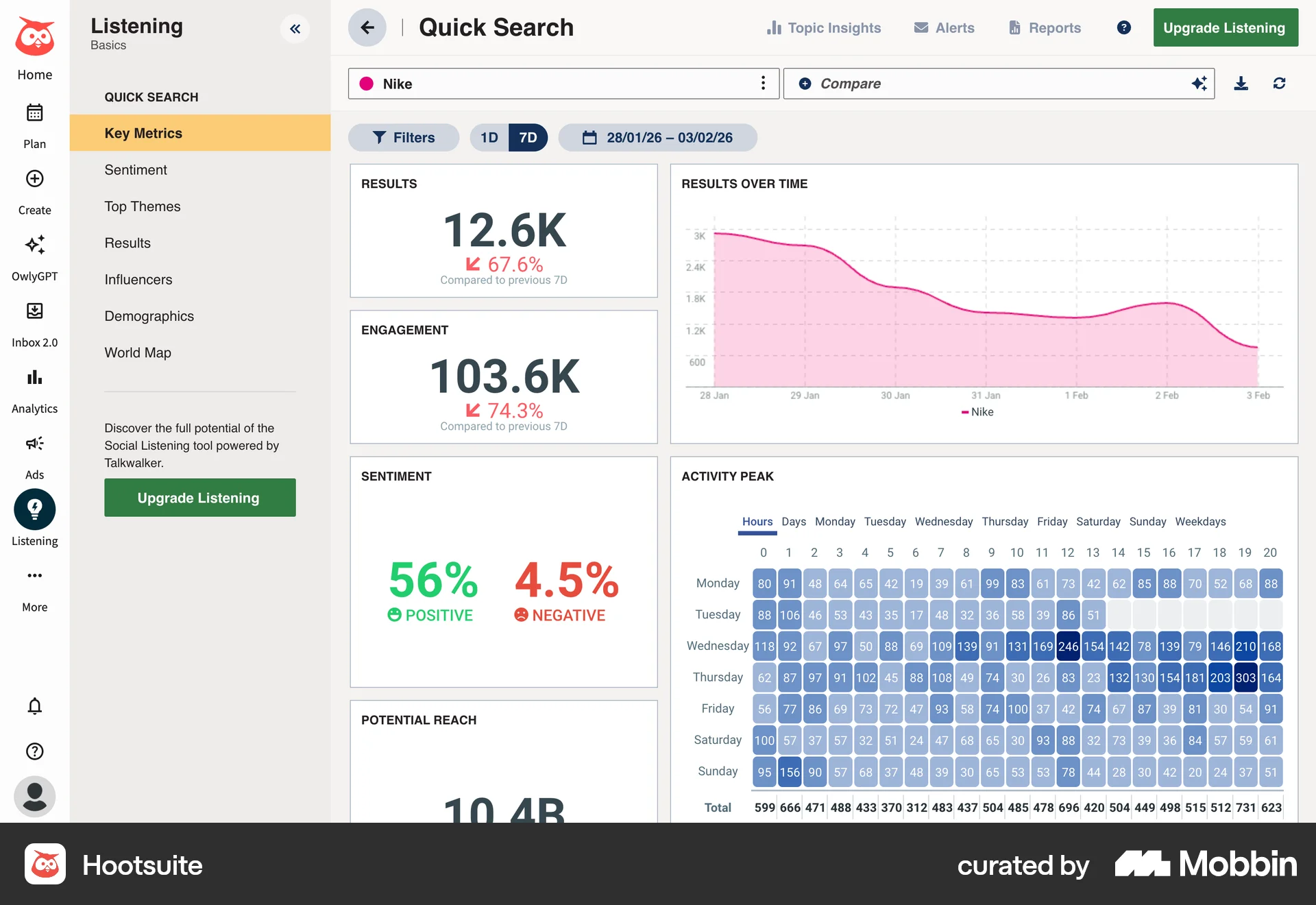Select the Analytics bar chart icon
Viewport: 1316px width, 905px height.
pyautogui.click(x=34, y=377)
